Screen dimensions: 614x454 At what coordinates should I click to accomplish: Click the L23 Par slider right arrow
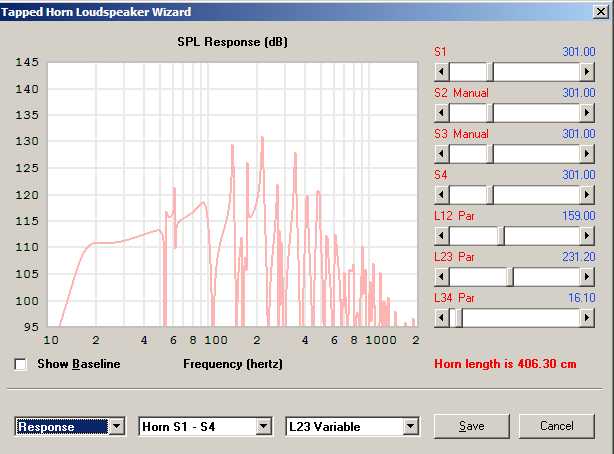pos(587,277)
